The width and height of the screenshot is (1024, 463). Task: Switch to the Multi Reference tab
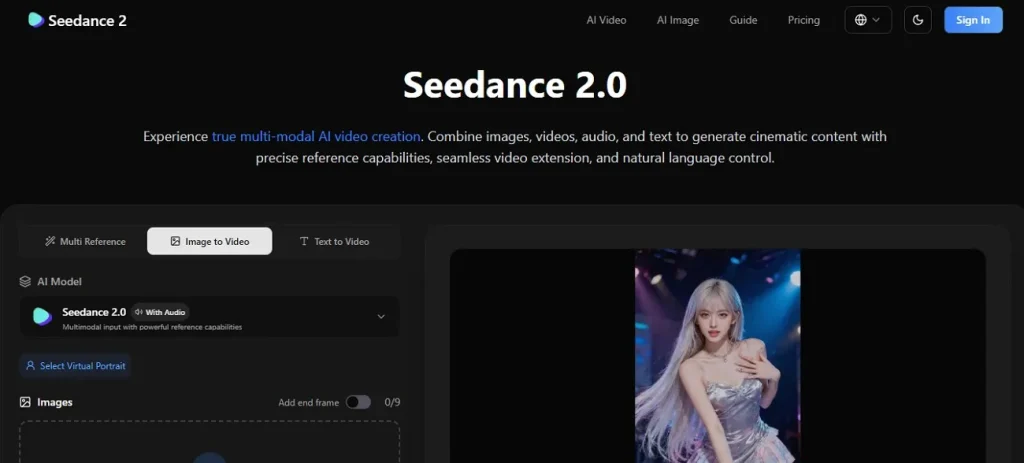click(85, 242)
